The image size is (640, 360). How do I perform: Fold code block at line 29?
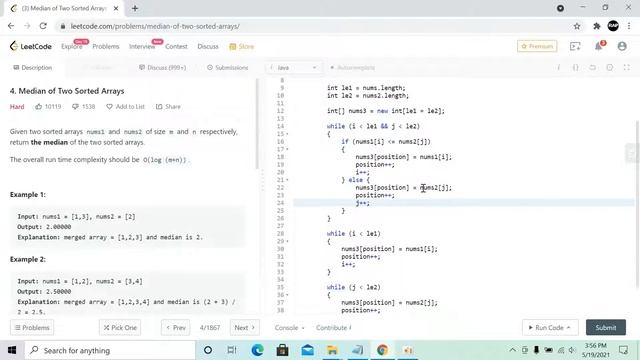(x=287, y=241)
